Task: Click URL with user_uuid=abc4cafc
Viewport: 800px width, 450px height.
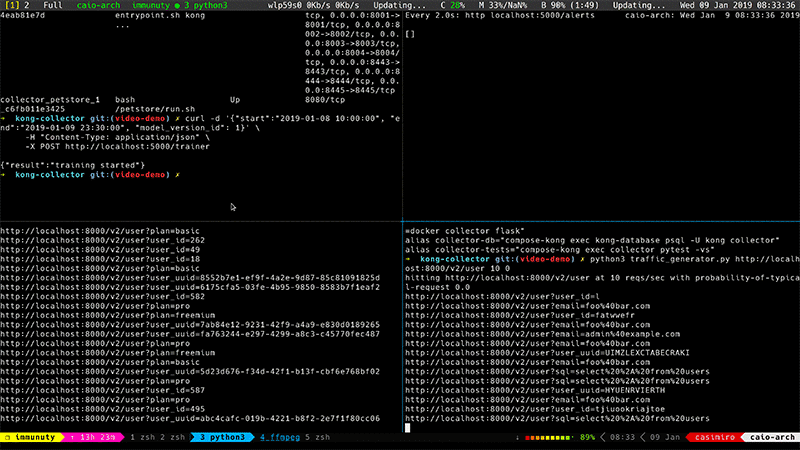Action: point(190,418)
